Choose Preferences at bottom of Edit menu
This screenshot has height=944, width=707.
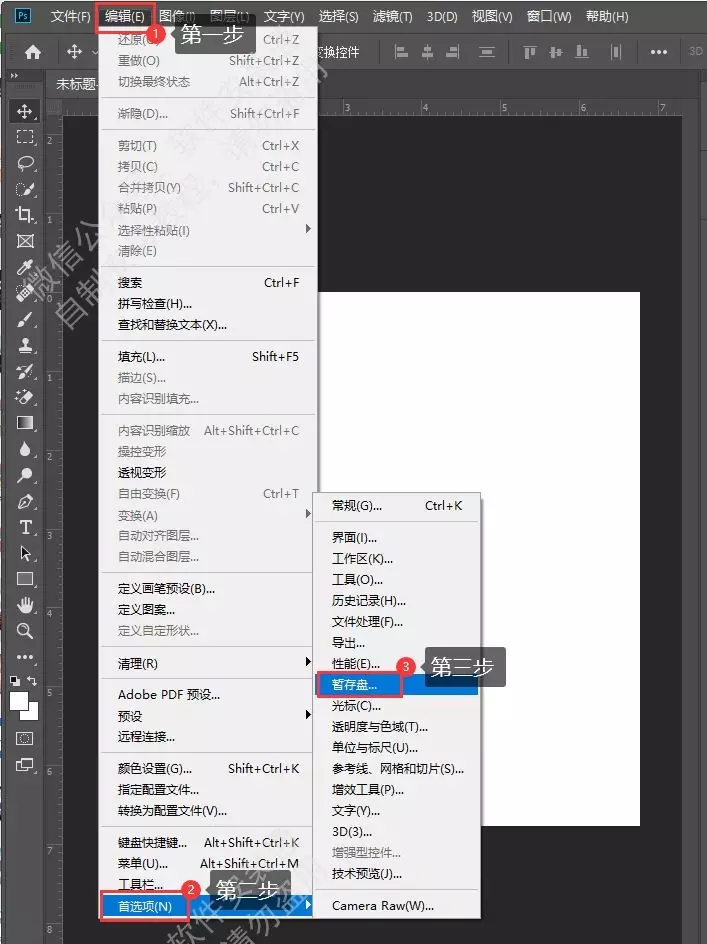[x=208, y=906]
